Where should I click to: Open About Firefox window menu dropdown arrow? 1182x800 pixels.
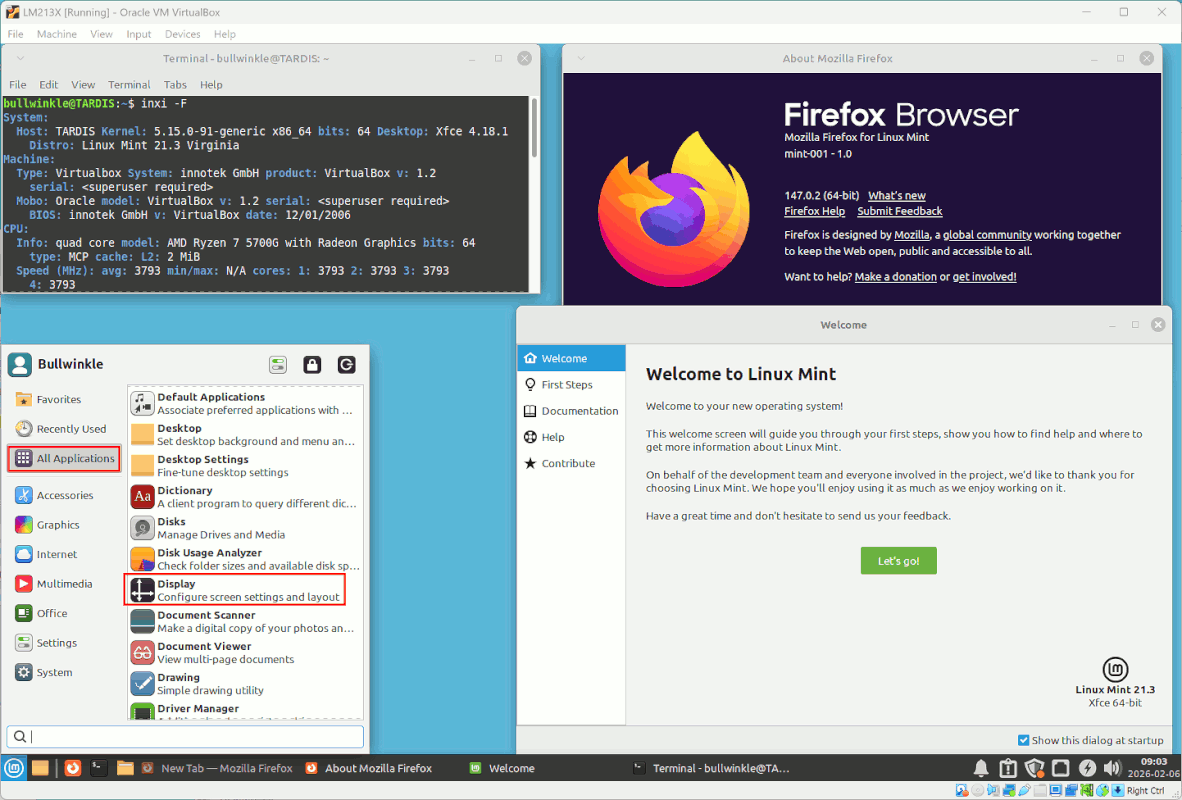[x=581, y=58]
